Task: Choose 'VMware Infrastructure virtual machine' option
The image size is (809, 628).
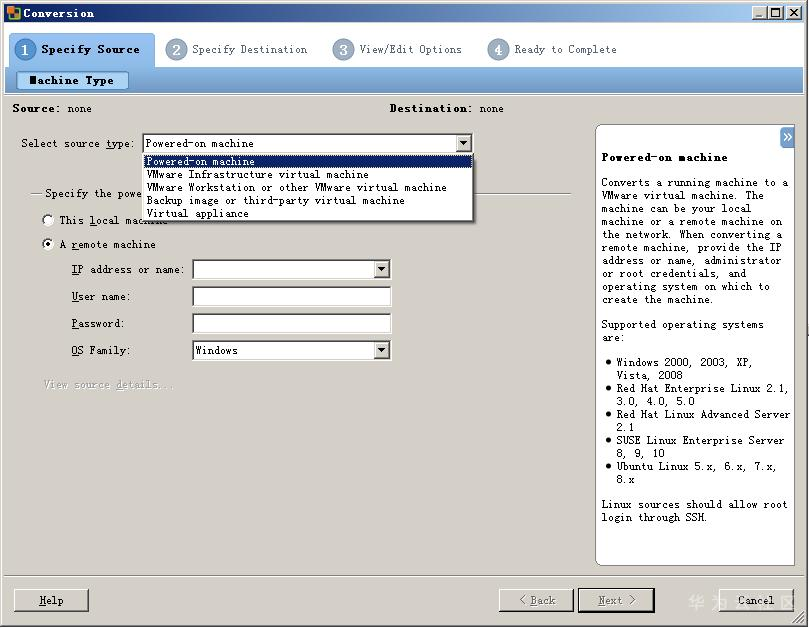Action: [x=308, y=174]
